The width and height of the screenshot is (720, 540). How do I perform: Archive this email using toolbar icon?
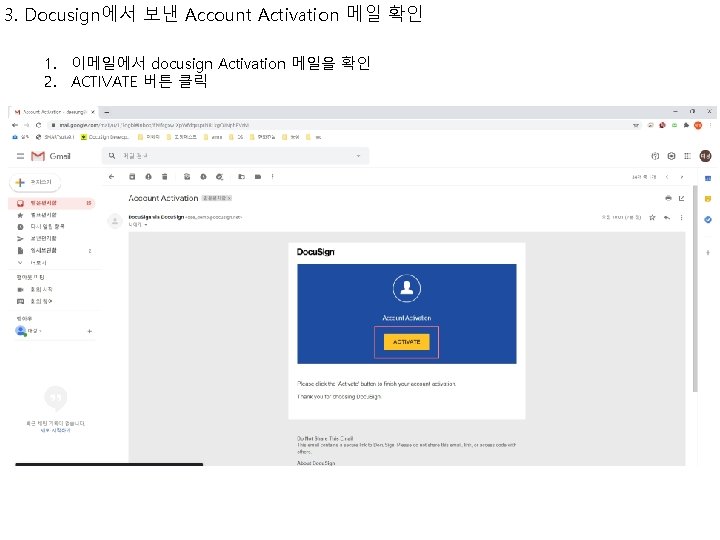pos(132,176)
